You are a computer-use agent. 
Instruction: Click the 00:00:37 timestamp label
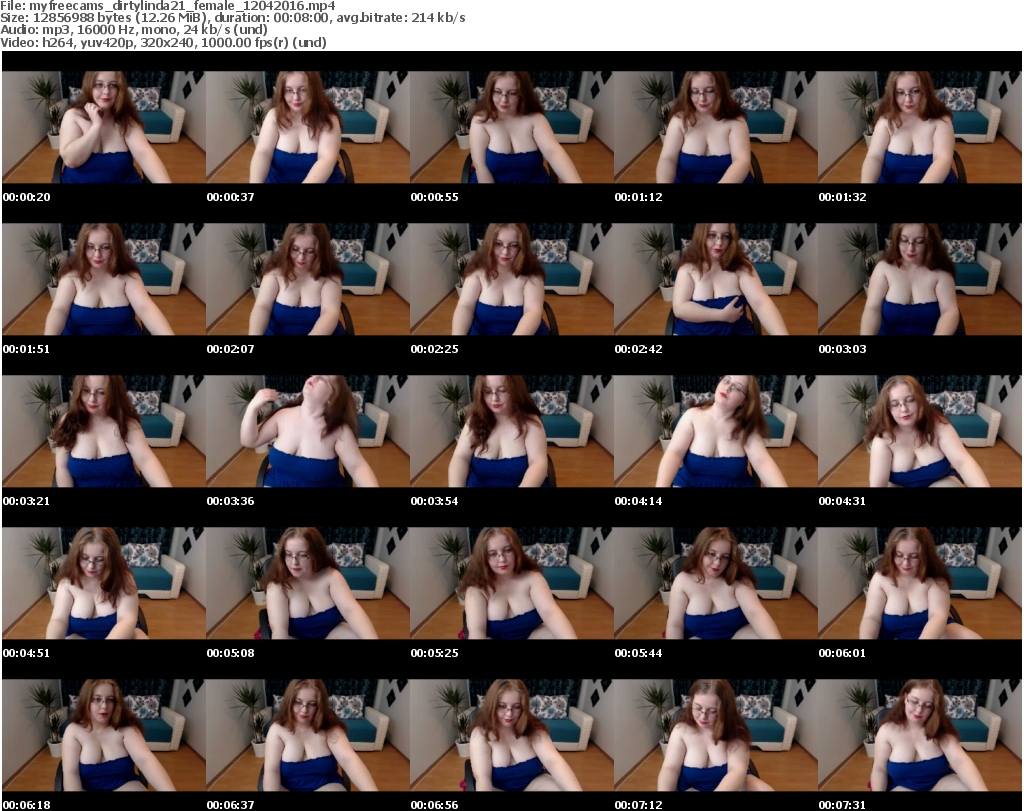click(230, 197)
